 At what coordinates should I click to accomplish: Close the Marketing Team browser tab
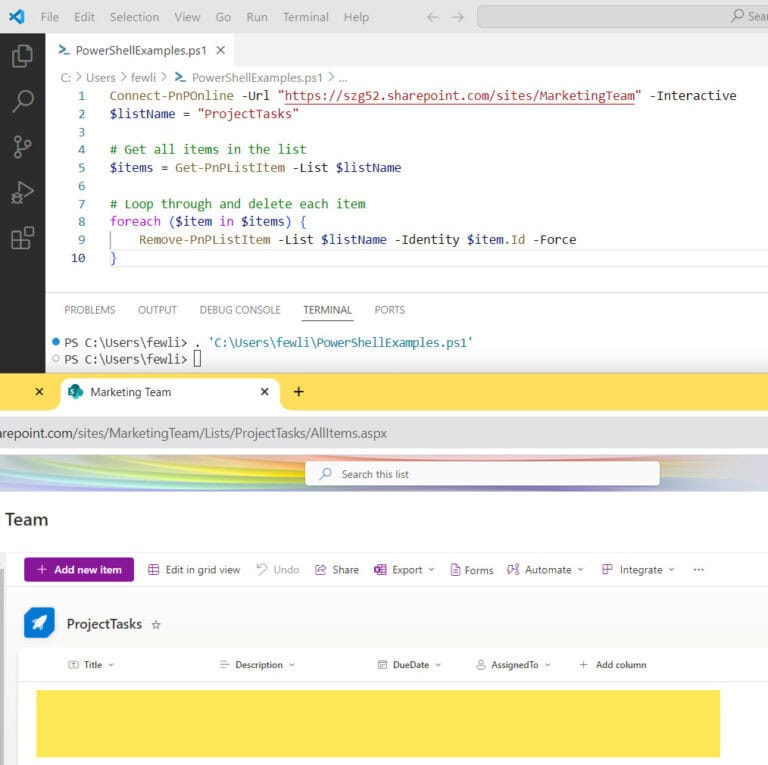[264, 391]
